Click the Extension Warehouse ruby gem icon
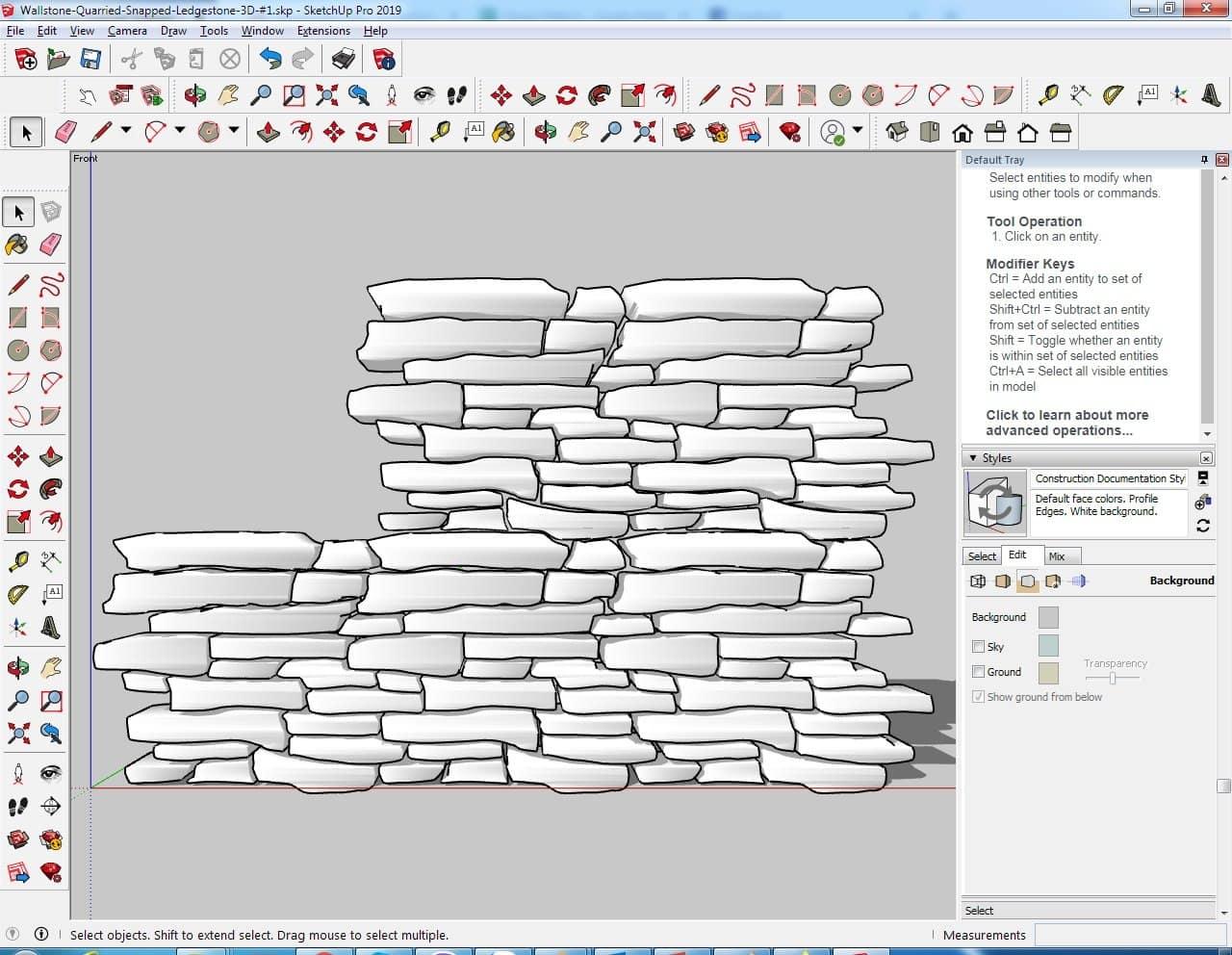Screen dimensions: 1232x955 [790, 132]
